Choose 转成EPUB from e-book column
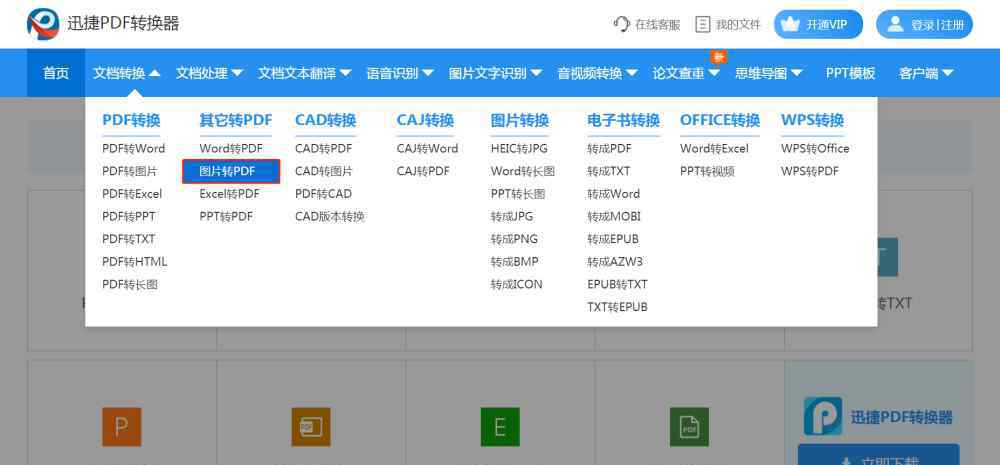Screen dimensions: 1000x465 [x=613, y=239]
